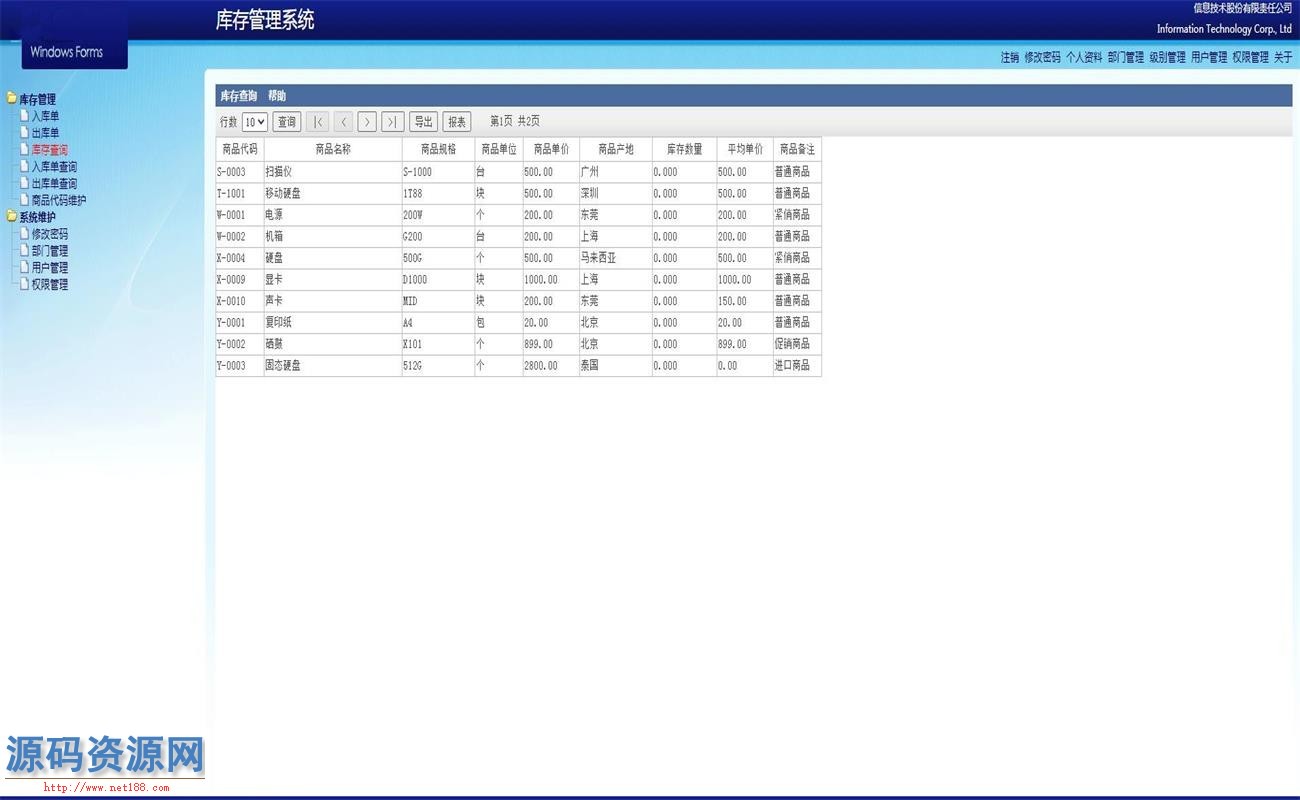This screenshot has height=800, width=1300.
Task: Open 修改密码 in the sidebar tree
Action: [50, 234]
